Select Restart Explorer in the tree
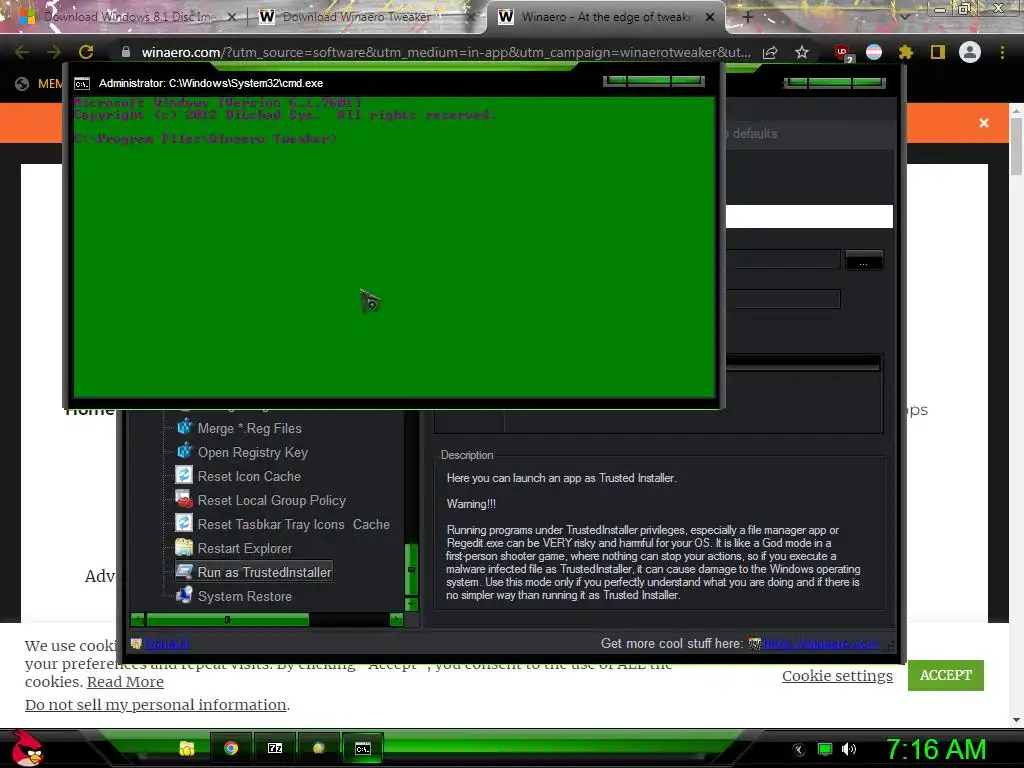1024x768 pixels. tap(245, 548)
